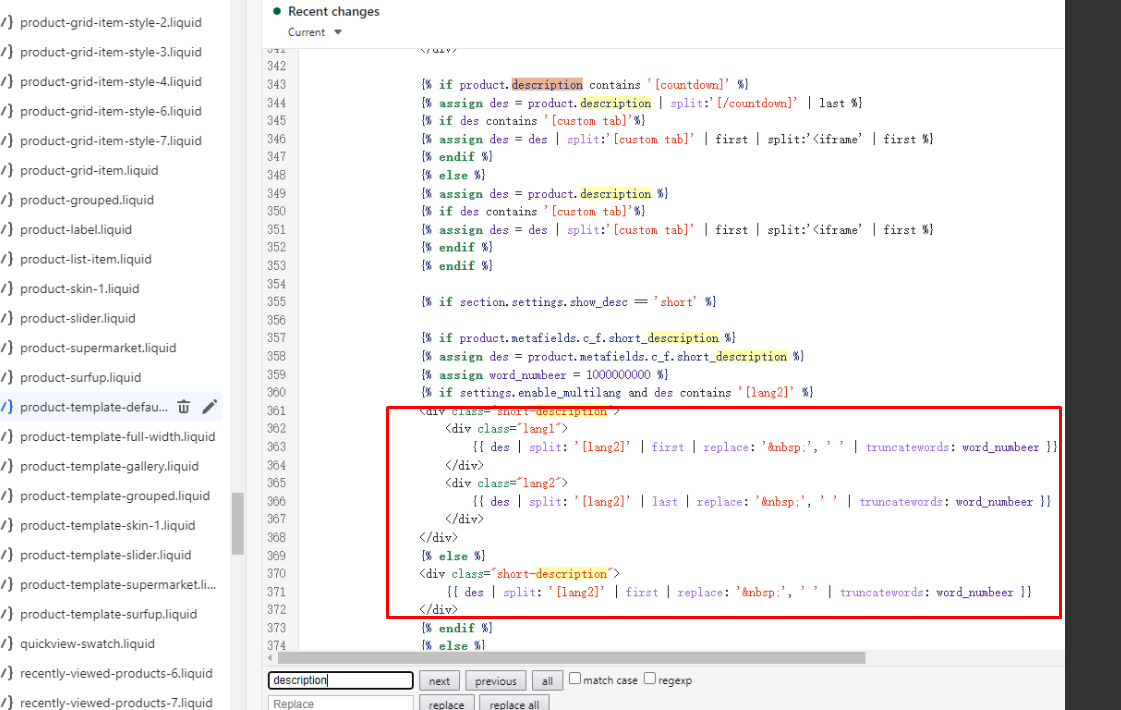The height and width of the screenshot is (710, 1121).
Task: Click the search field containing 'description'
Action: (x=340, y=680)
